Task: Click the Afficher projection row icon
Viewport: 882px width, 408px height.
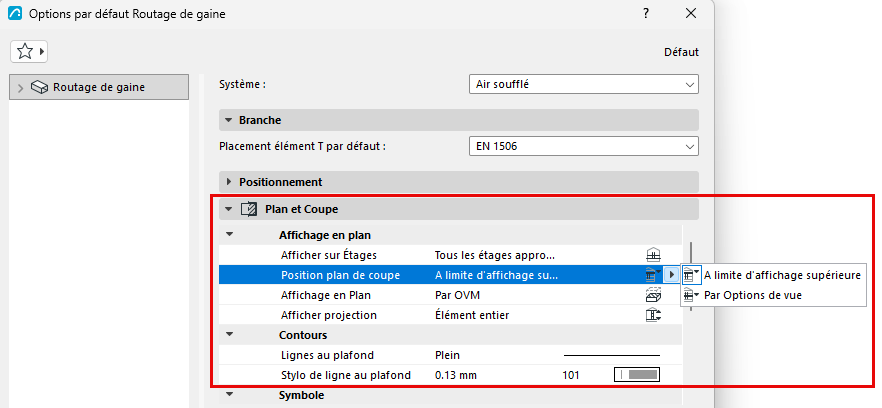Action: click(x=653, y=315)
